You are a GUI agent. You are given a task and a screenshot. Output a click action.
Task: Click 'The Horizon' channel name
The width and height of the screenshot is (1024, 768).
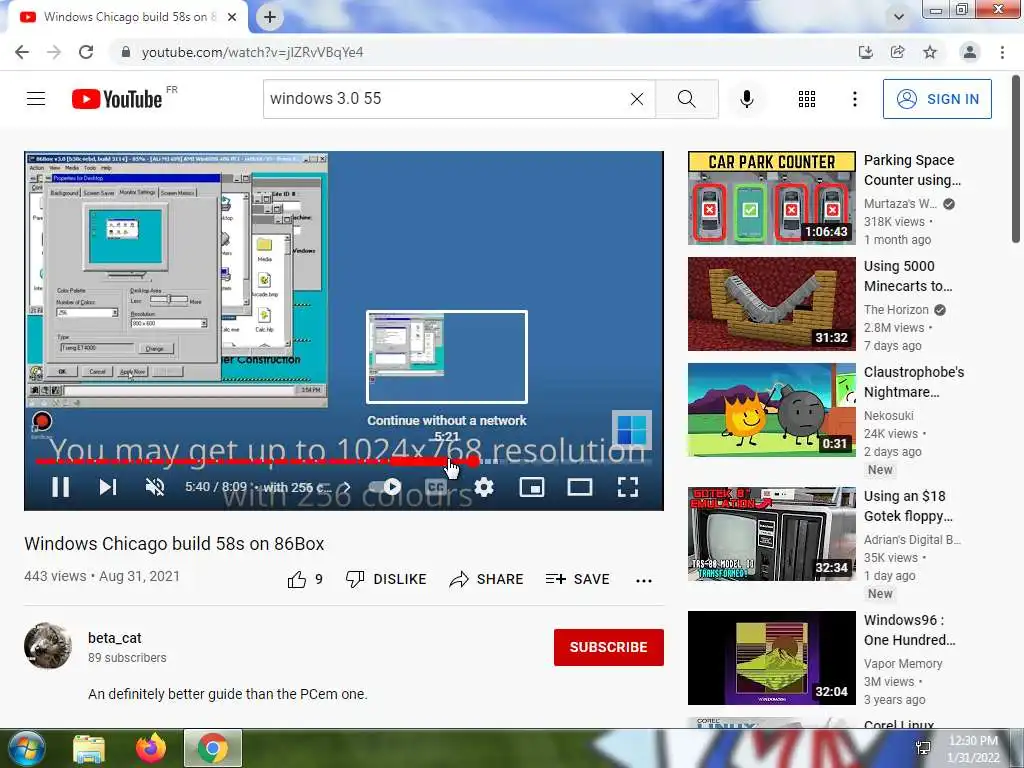click(896, 310)
